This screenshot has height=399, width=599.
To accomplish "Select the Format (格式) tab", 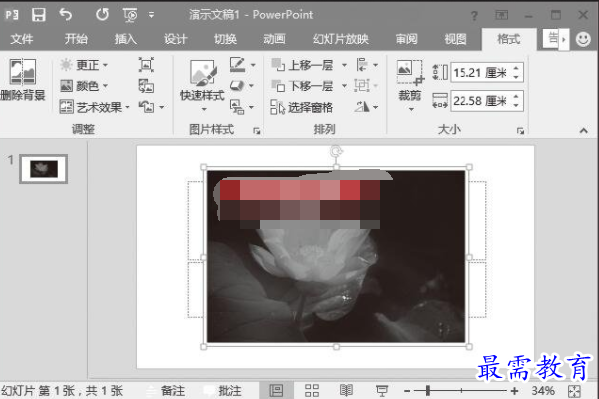I will tap(508, 39).
